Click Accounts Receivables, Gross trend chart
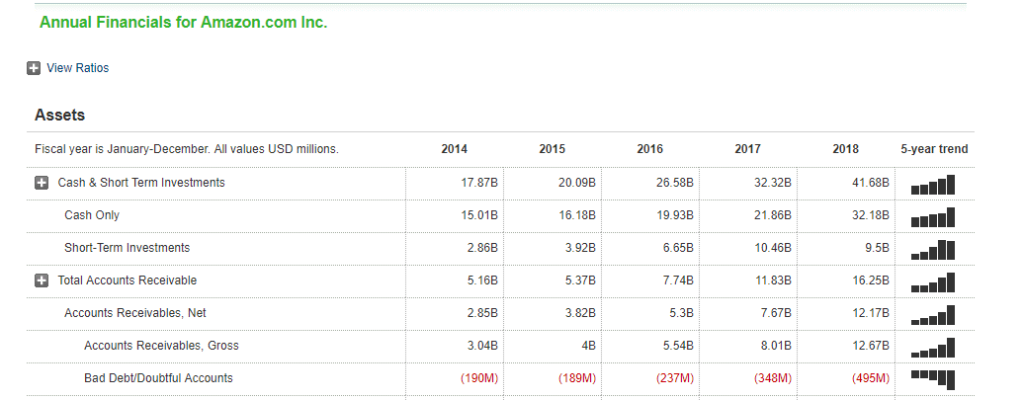Image resolution: width=1024 pixels, height=400 pixels. [x=933, y=348]
